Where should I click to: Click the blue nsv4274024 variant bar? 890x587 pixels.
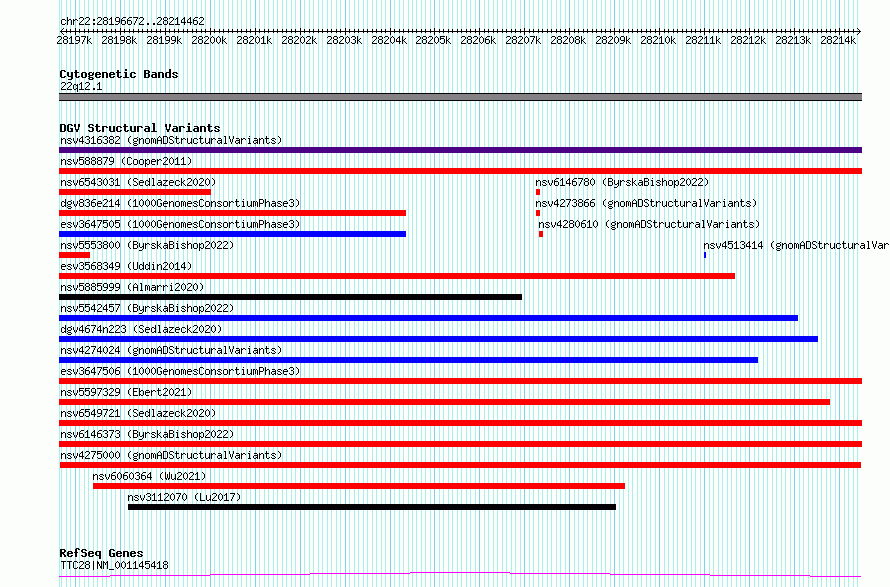[409, 360]
